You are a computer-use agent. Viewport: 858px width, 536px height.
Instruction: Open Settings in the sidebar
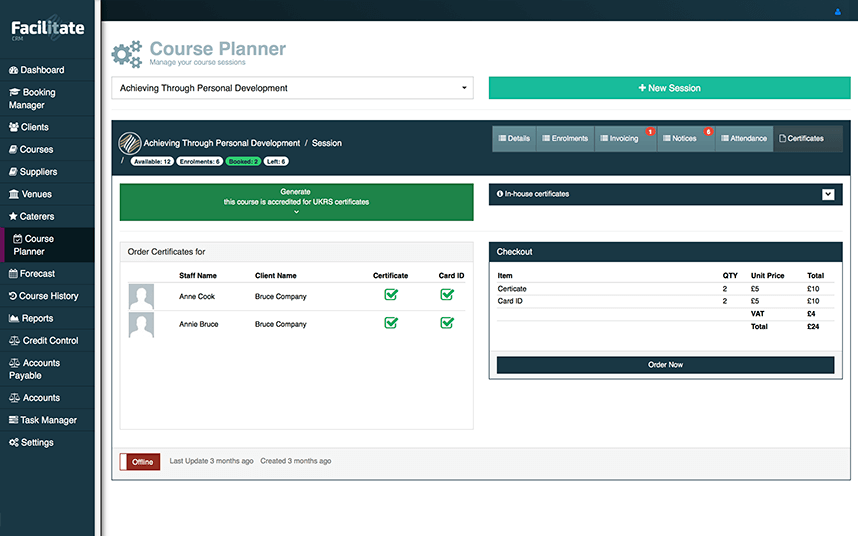click(37, 442)
